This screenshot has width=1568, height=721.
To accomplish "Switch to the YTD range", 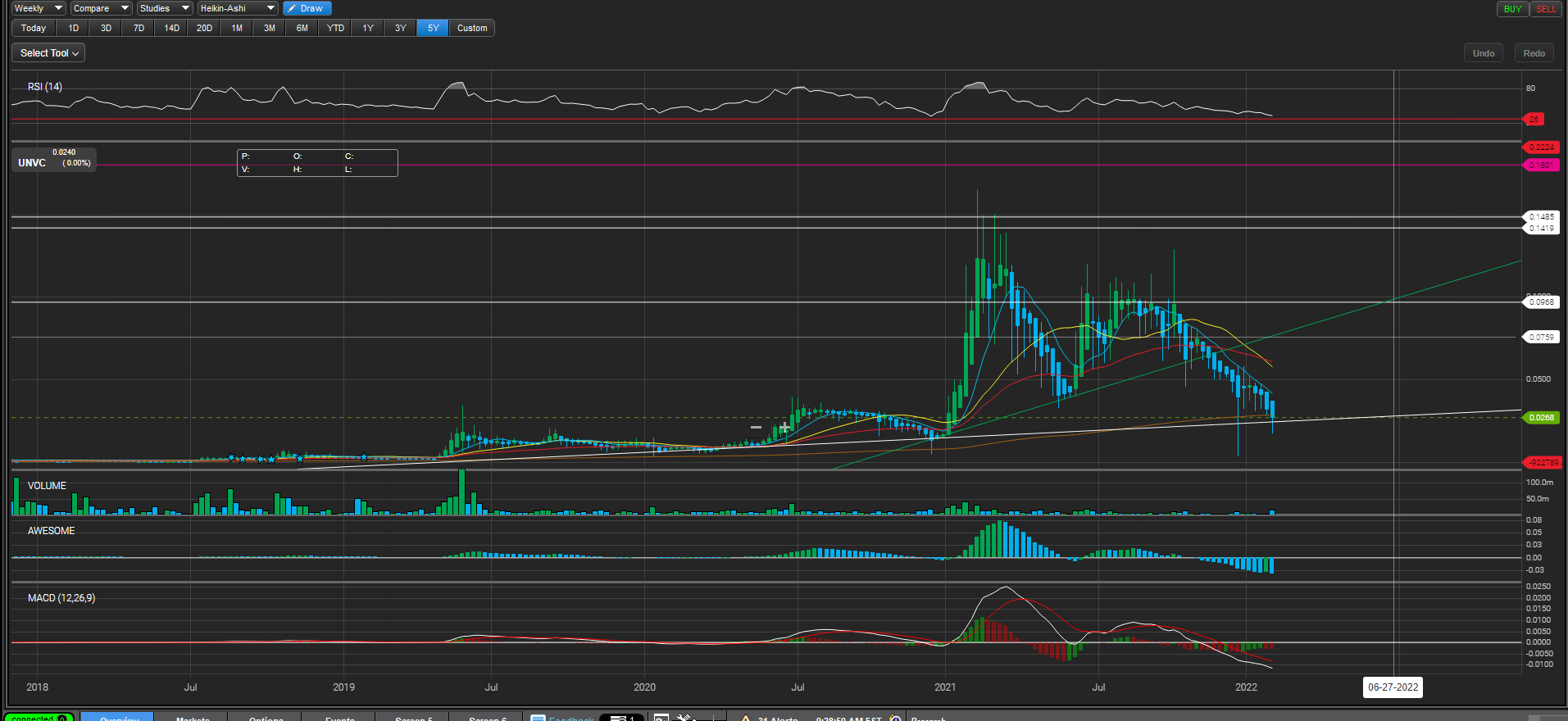I will pos(335,28).
